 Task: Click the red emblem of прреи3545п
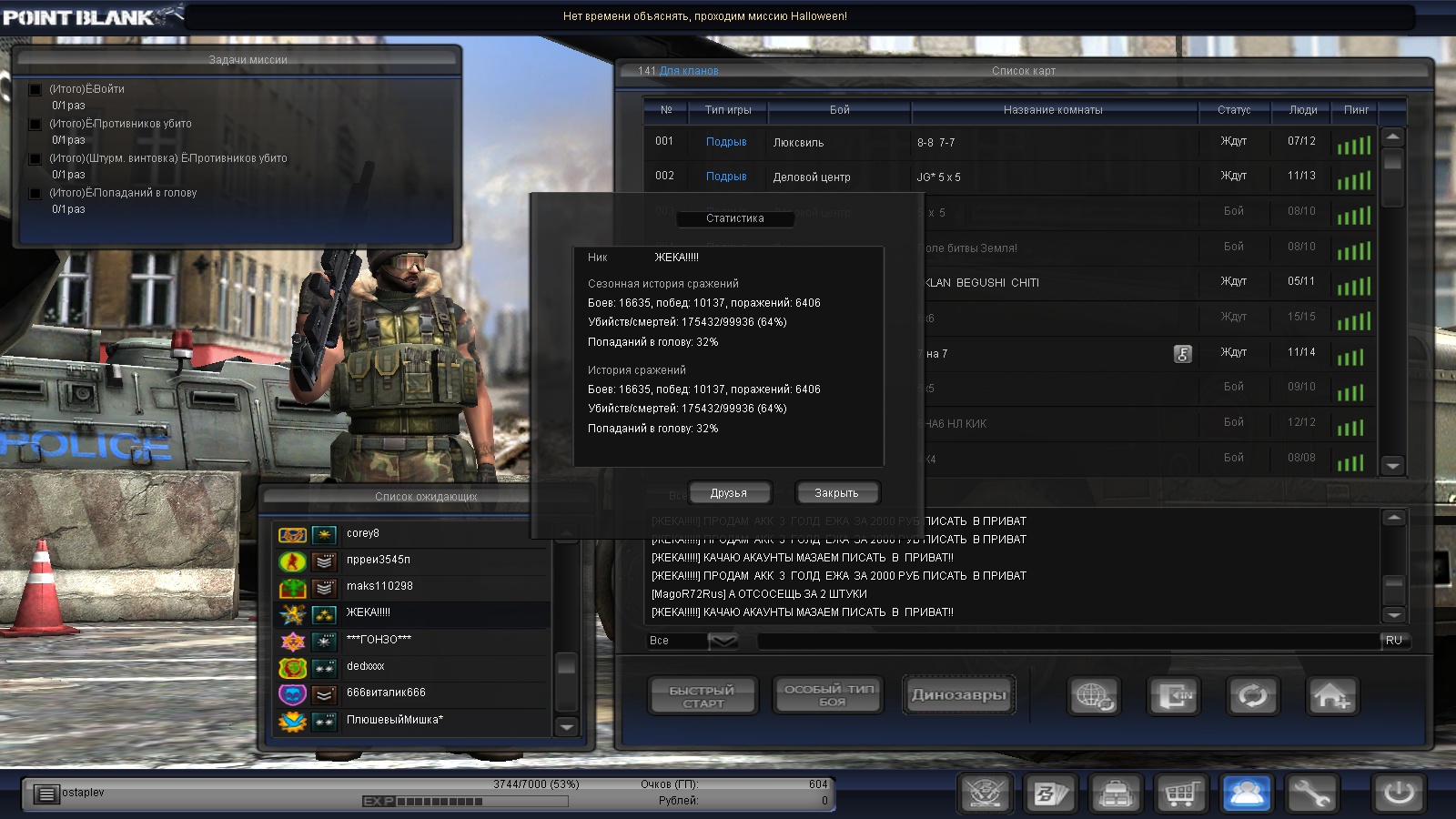(292, 561)
